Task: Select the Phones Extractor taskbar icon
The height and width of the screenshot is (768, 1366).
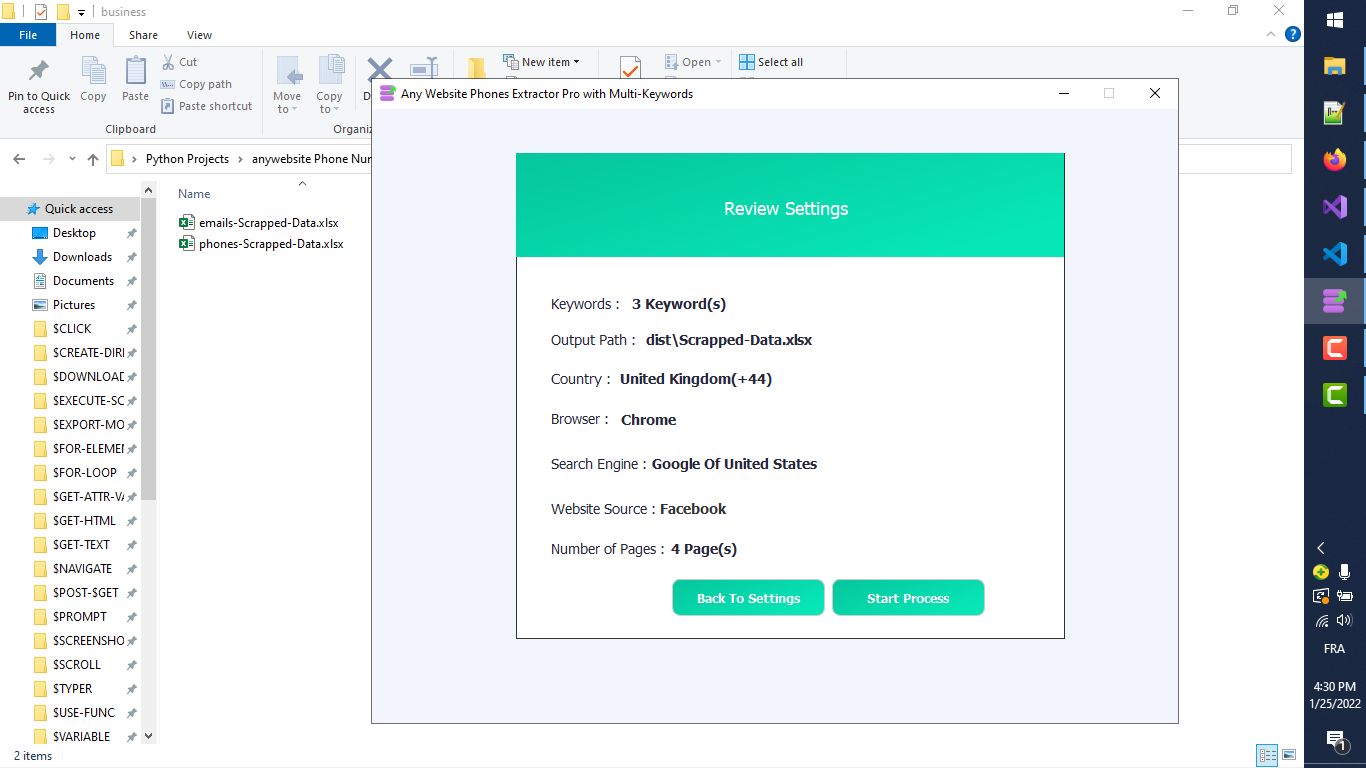Action: [x=1335, y=301]
